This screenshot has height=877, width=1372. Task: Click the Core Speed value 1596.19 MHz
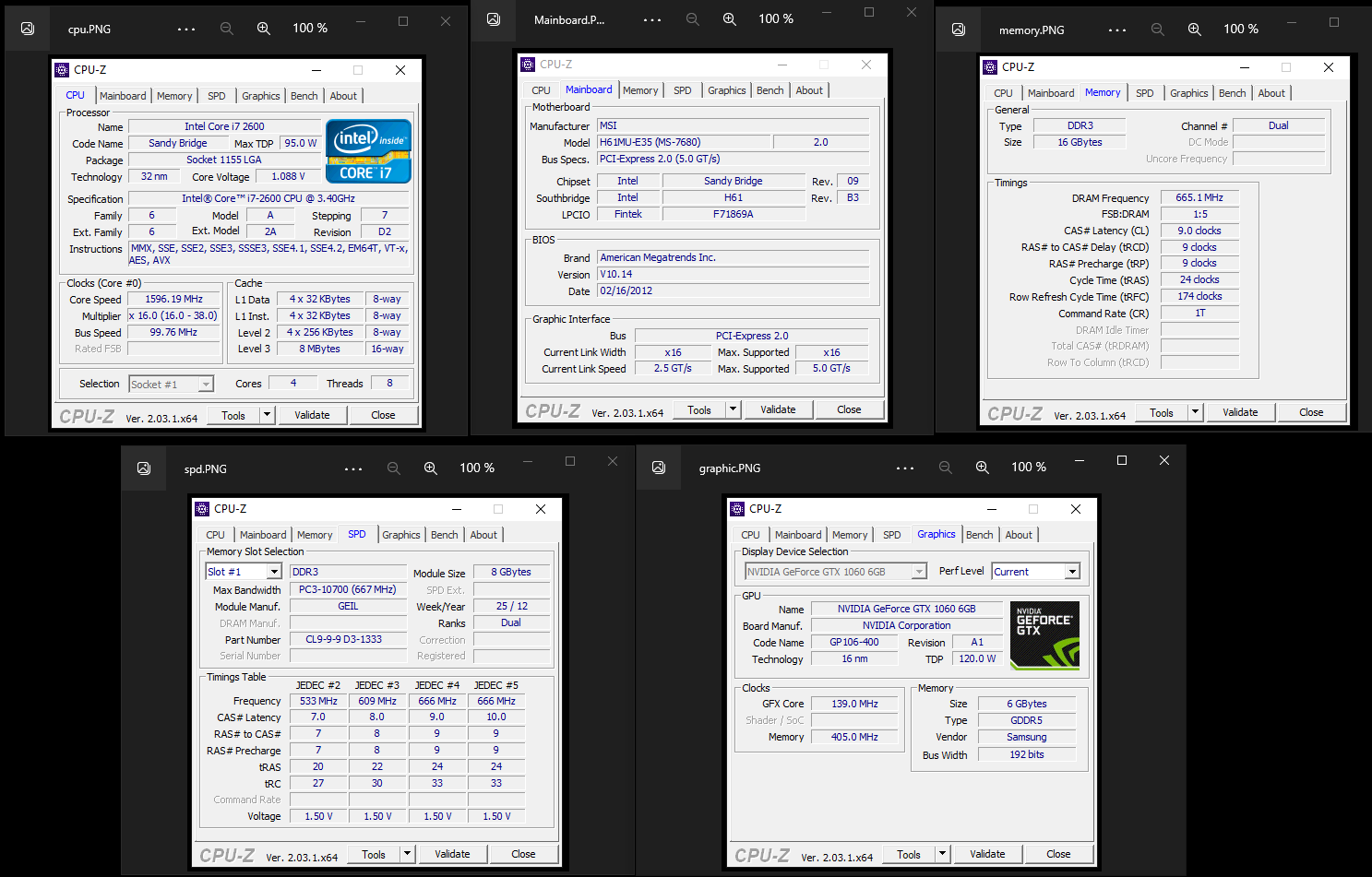pos(174,300)
